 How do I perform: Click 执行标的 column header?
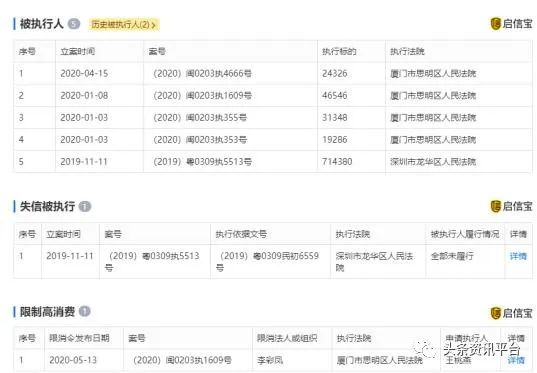[339, 51]
